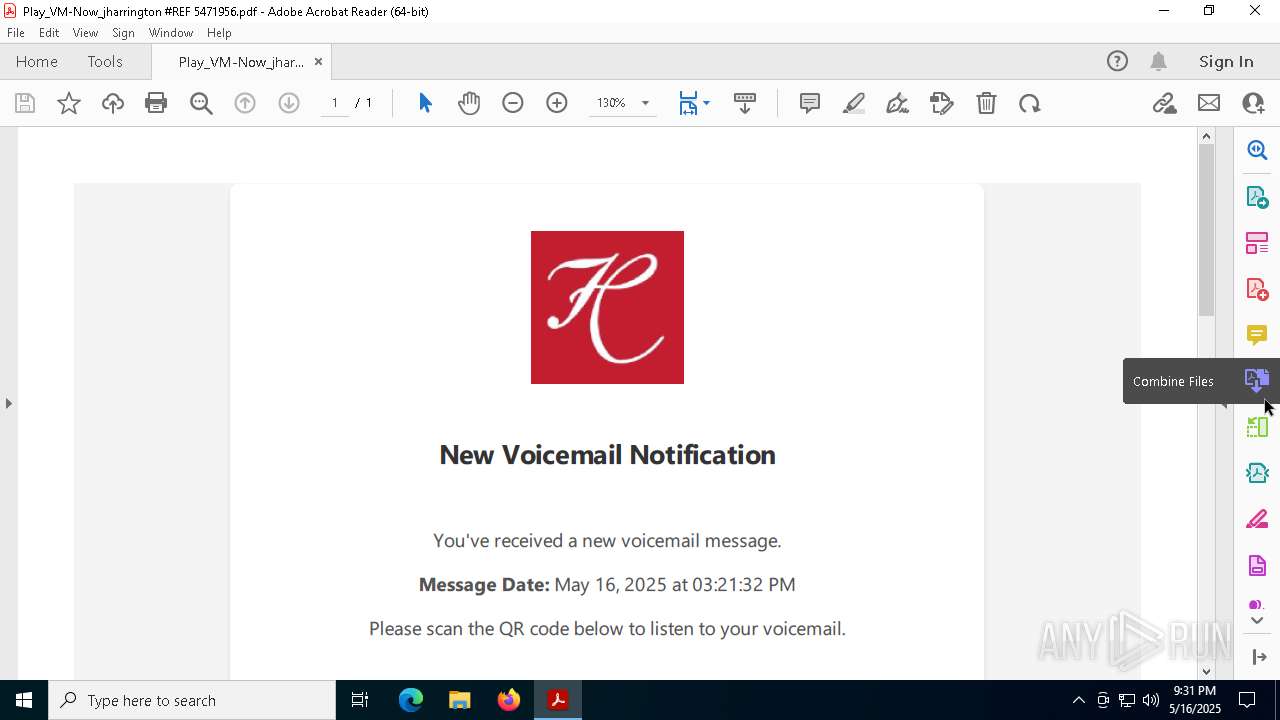The image size is (1280, 720).
Task: Share a link to the file
Action: pyautogui.click(x=1165, y=103)
